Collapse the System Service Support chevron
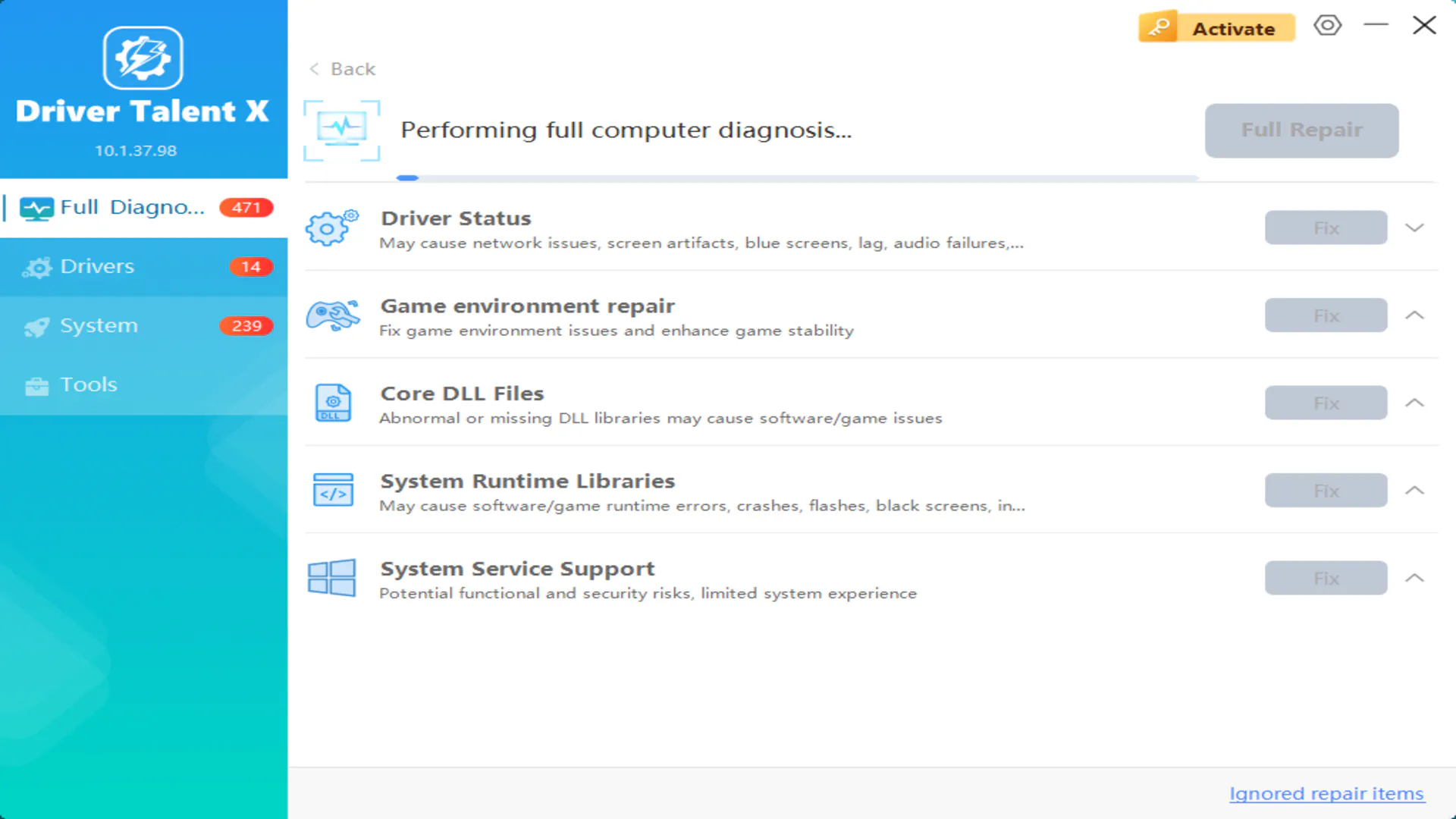Image resolution: width=1456 pixels, height=819 pixels. [1414, 578]
